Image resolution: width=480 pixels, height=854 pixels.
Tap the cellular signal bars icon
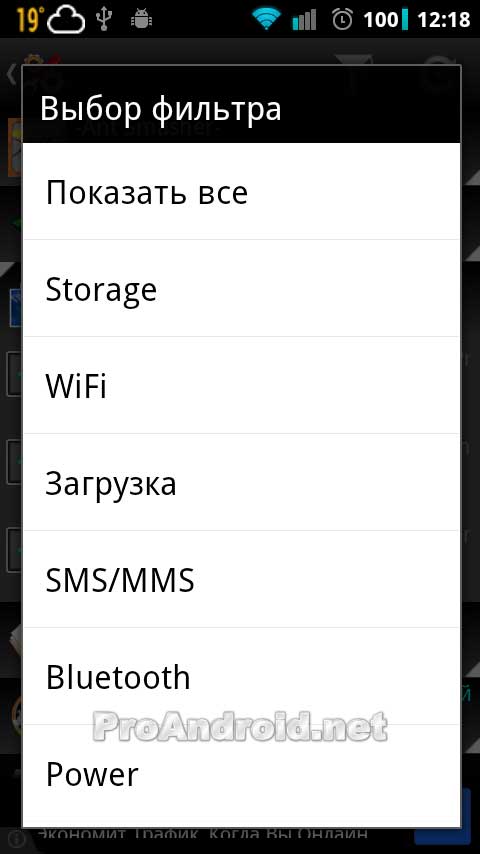coord(304,20)
